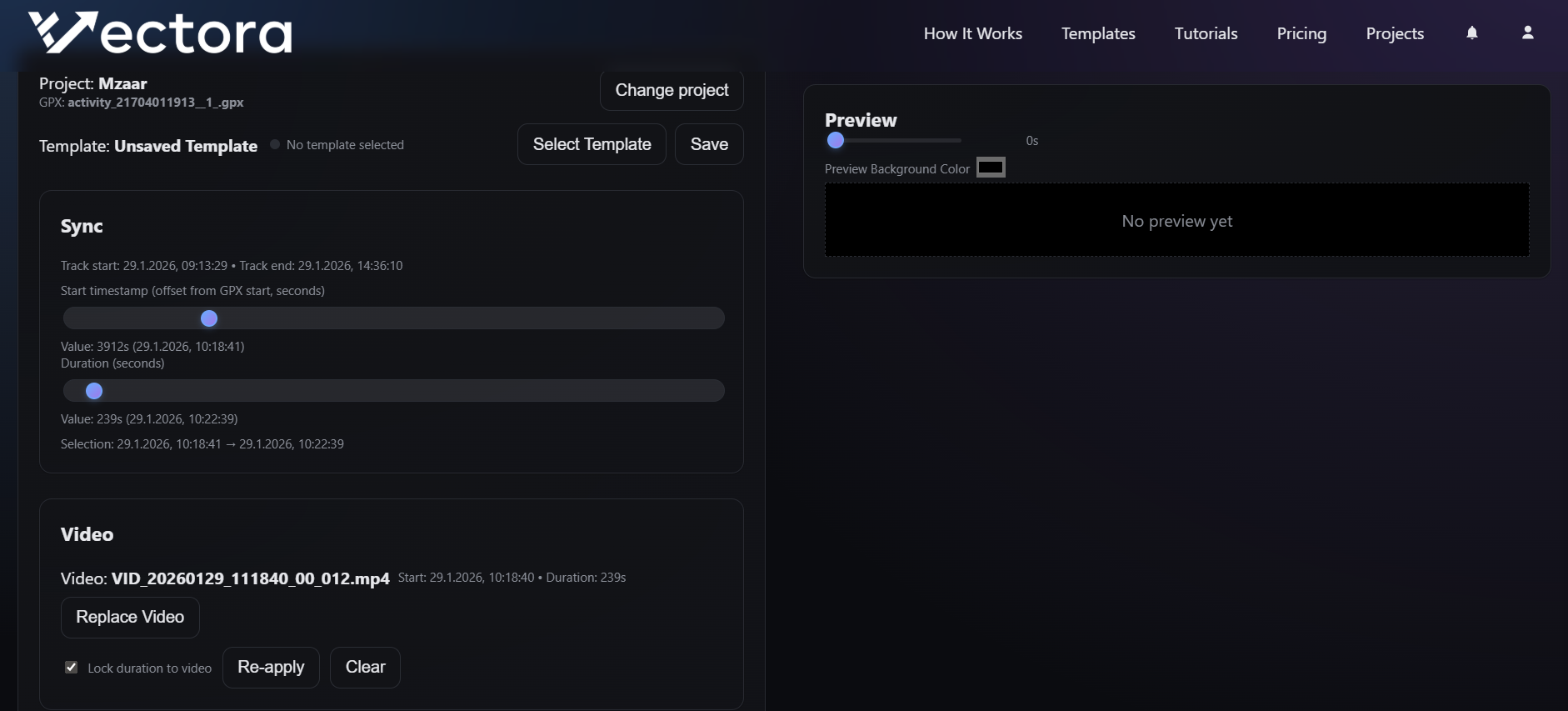Click the Vectora logo

[160, 33]
